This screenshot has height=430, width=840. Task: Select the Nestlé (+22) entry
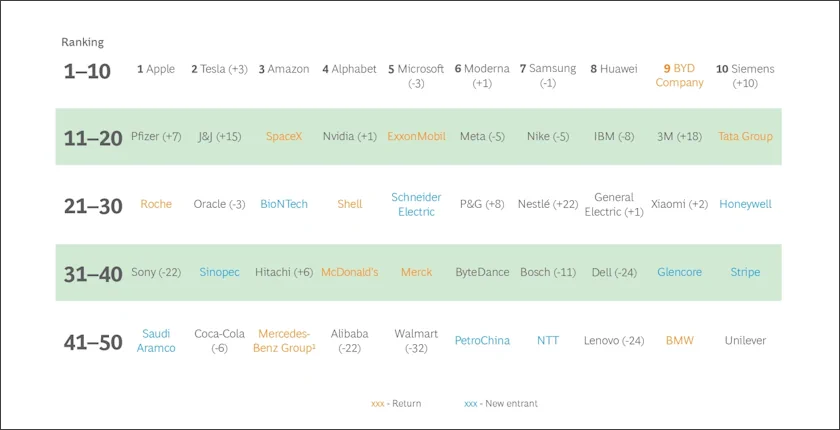[548, 204]
